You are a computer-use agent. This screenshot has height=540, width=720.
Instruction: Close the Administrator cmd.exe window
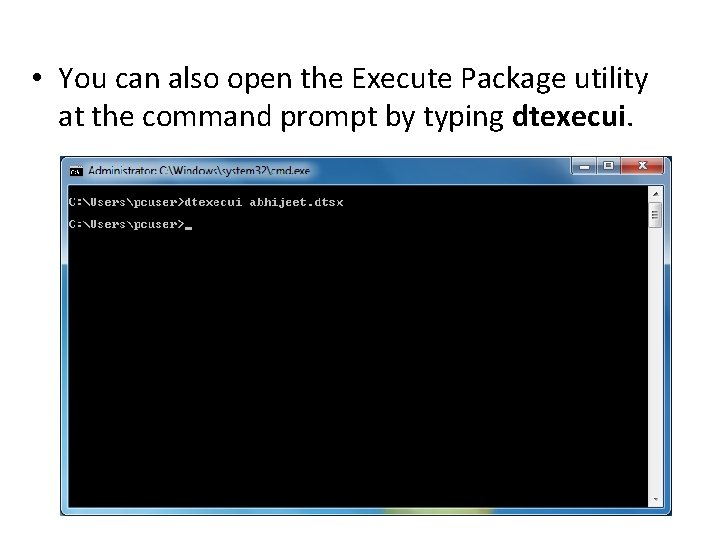642,166
